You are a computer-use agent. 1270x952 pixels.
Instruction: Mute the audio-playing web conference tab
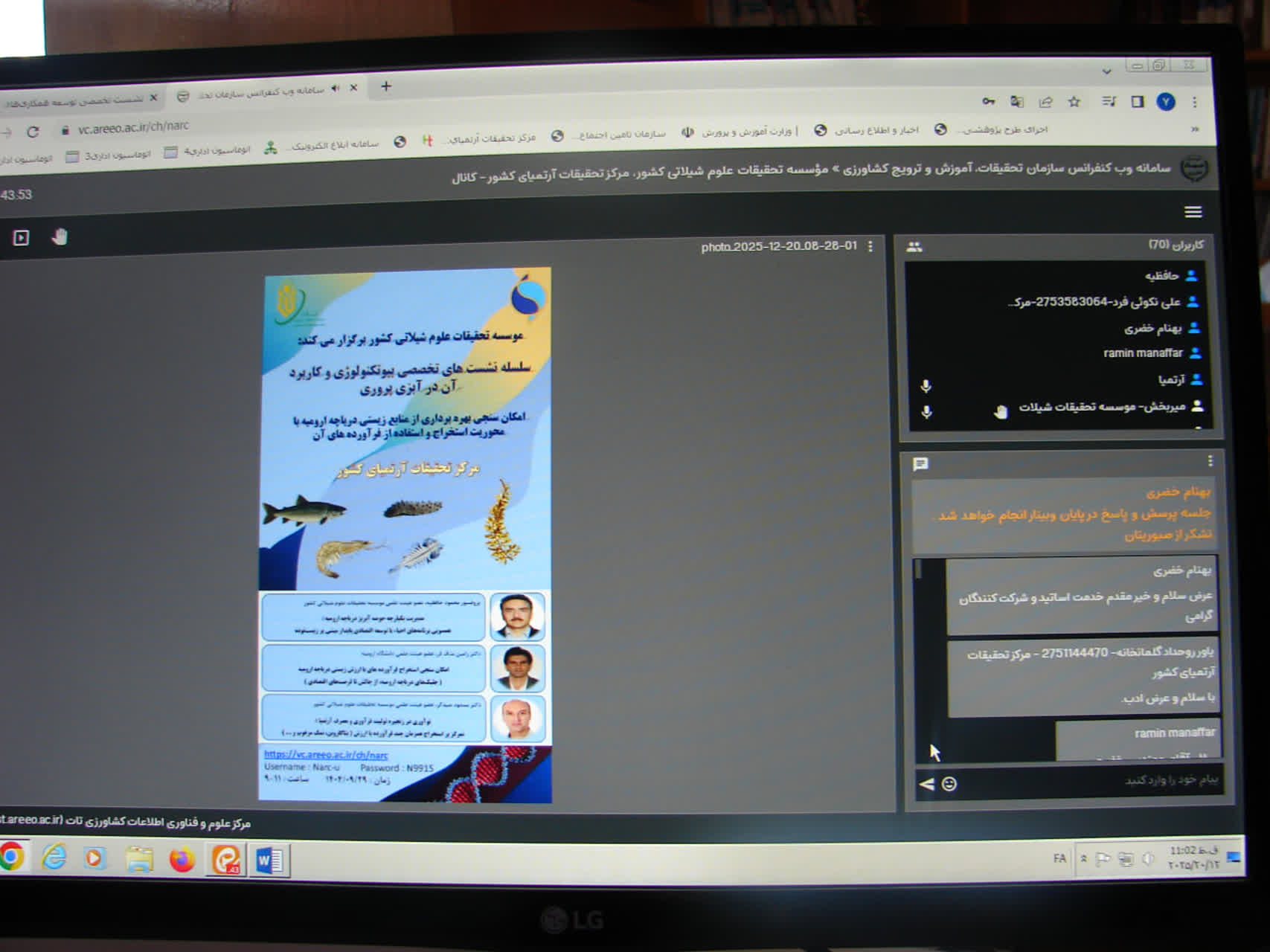[335, 89]
